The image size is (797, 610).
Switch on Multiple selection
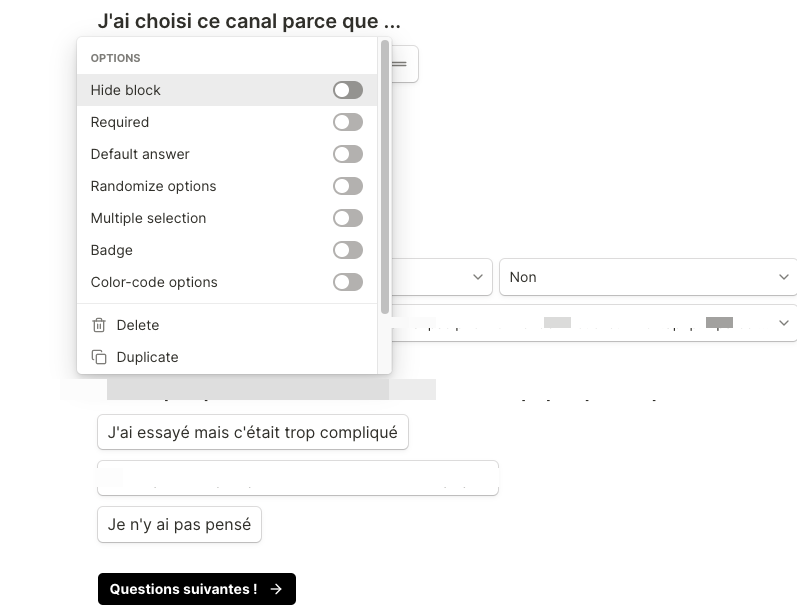pos(348,218)
